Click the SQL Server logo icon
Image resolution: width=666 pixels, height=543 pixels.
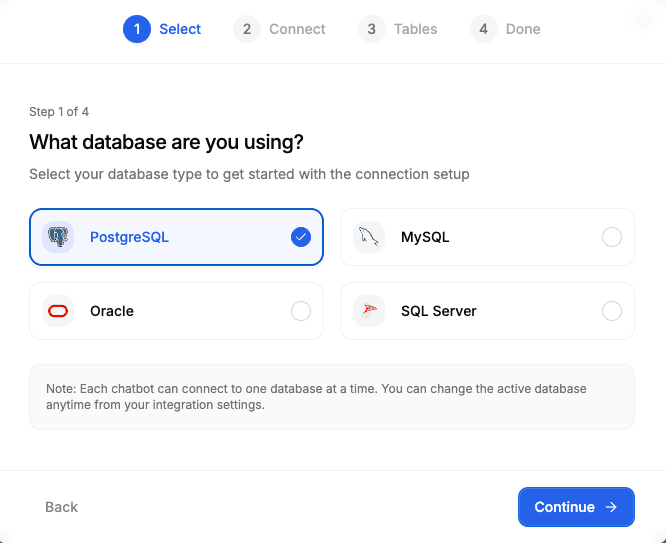click(x=369, y=311)
